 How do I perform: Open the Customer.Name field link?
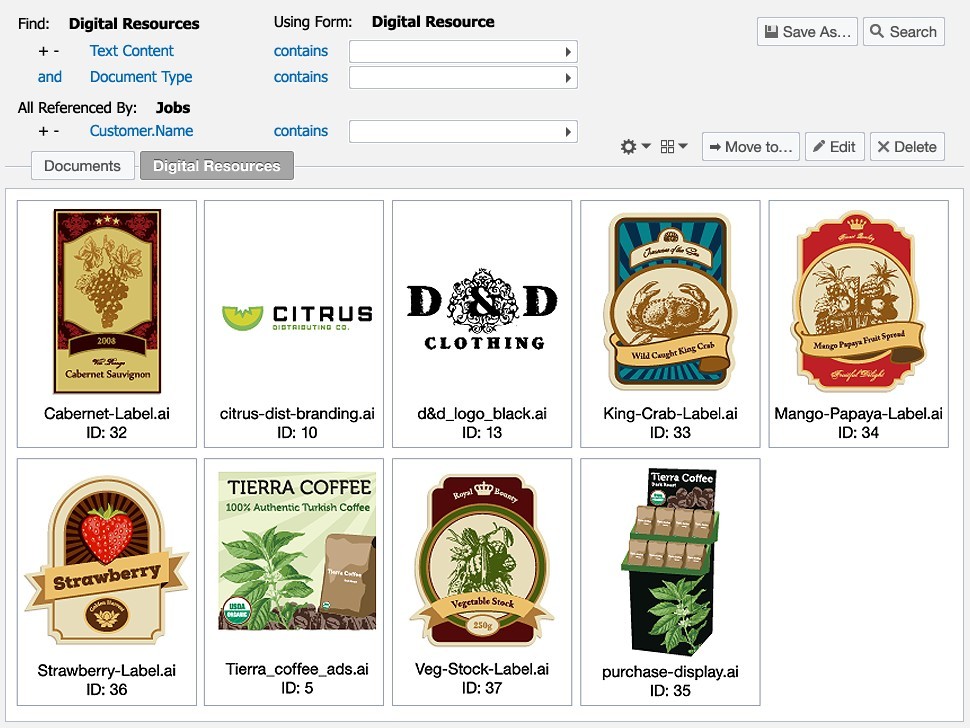pos(142,131)
